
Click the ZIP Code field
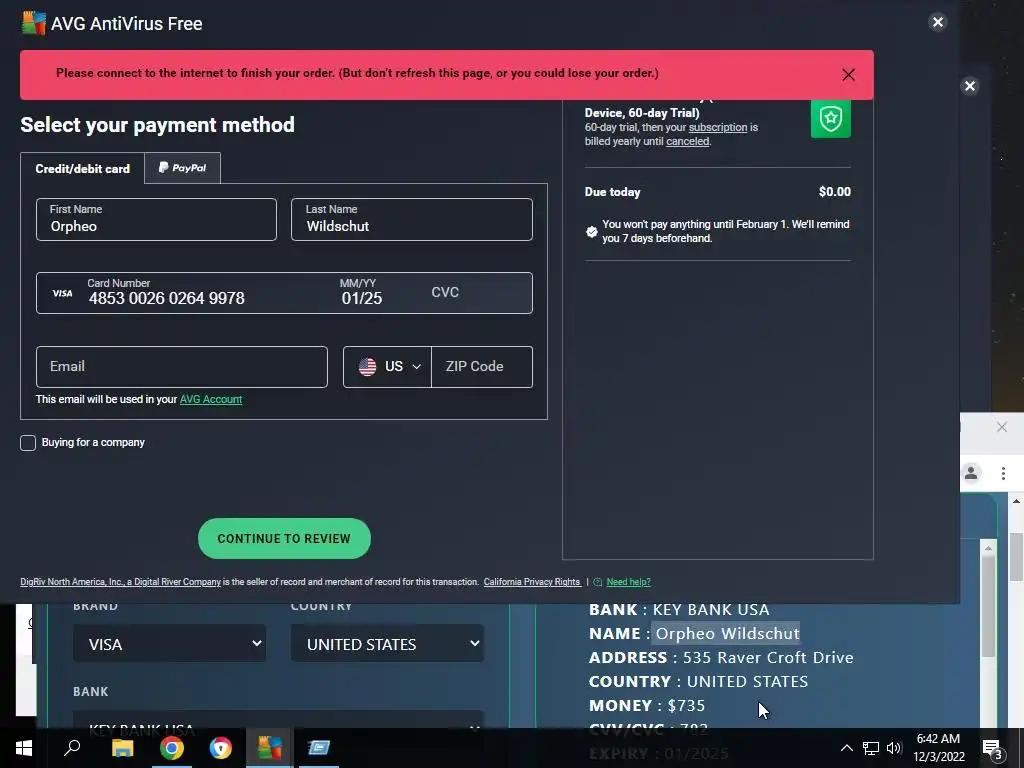482,367
